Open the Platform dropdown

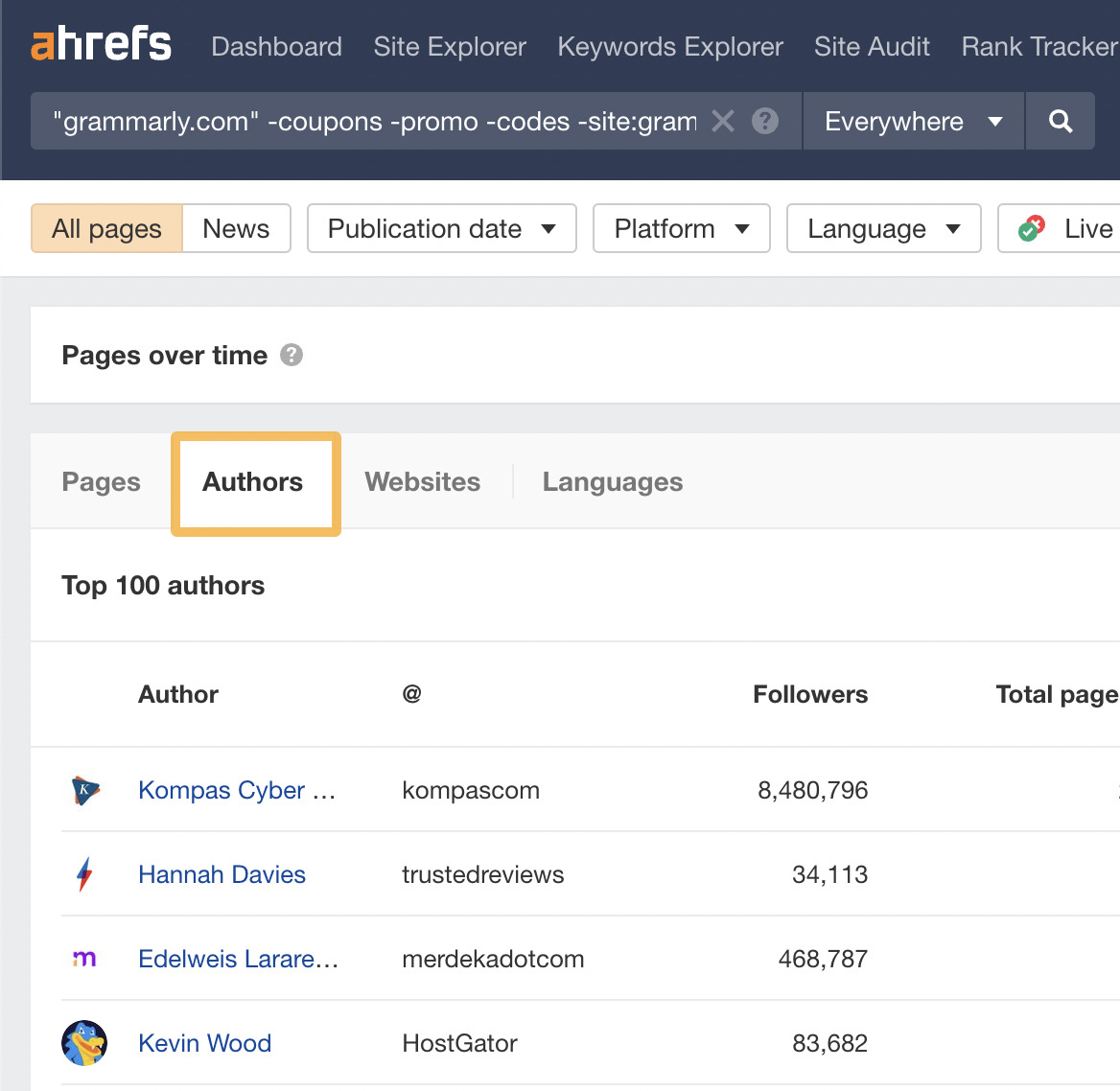[681, 228]
